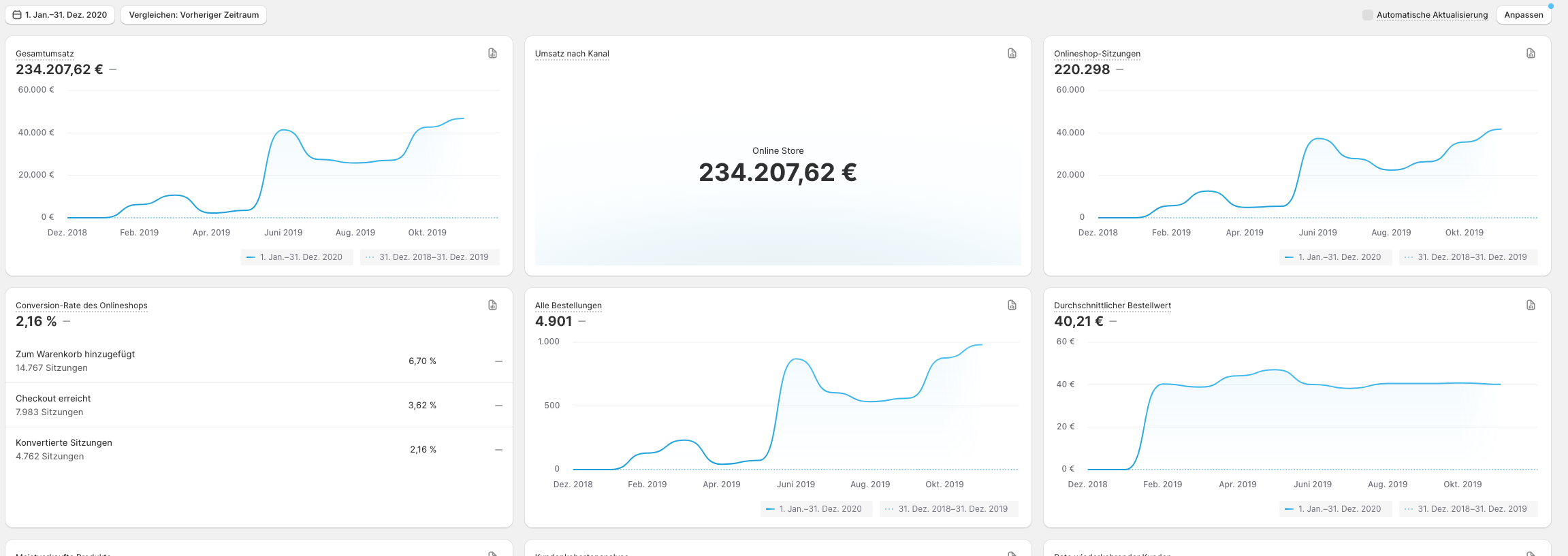Enable Automatische Aktualisierung checkbox
Screen dimensions: 1568x556
pos(1367,15)
